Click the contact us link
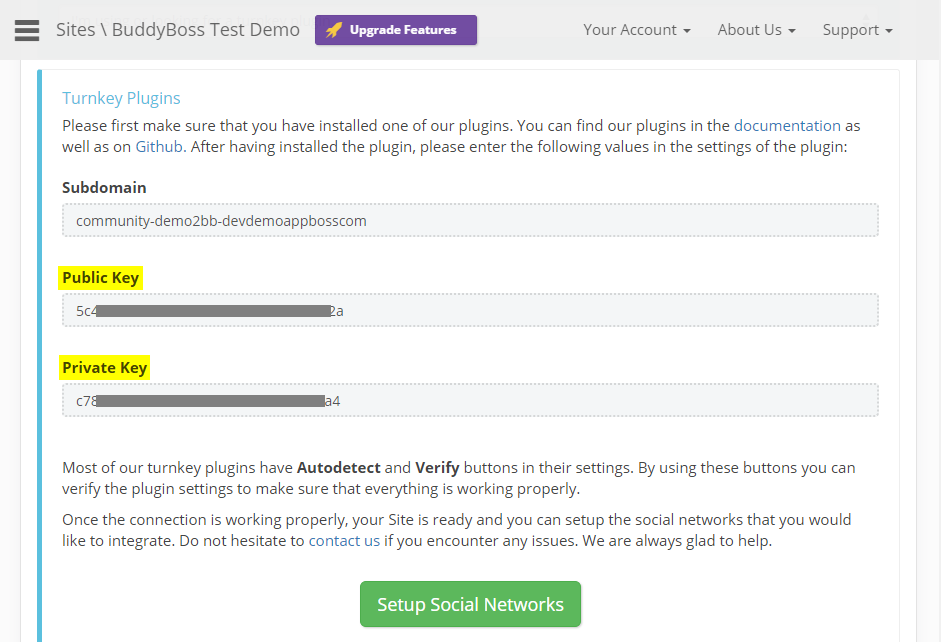941x642 pixels. pyautogui.click(x=345, y=540)
